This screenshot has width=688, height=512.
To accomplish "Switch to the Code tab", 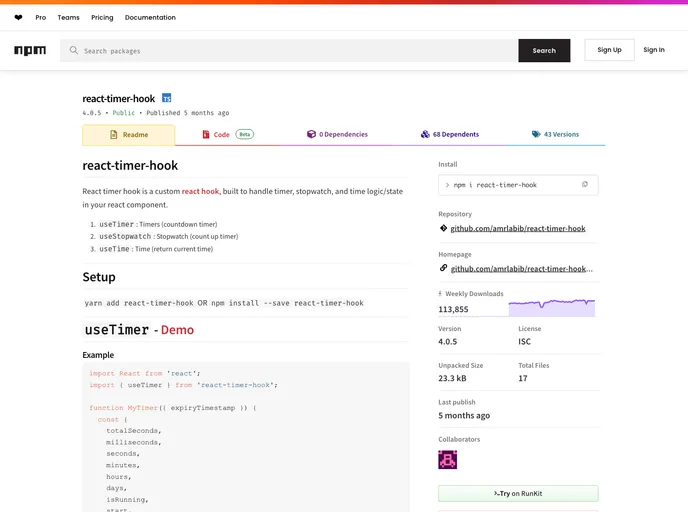I will [x=228, y=134].
